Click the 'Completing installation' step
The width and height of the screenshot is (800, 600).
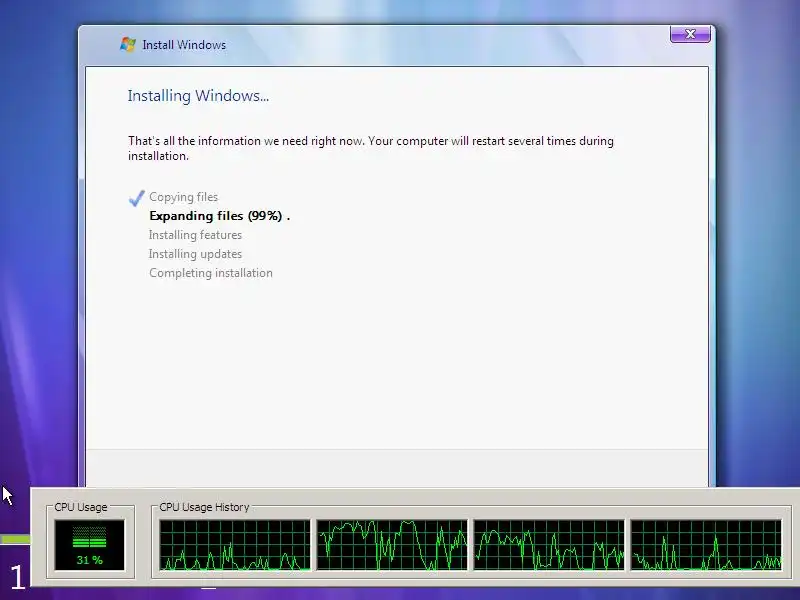pos(211,273)
